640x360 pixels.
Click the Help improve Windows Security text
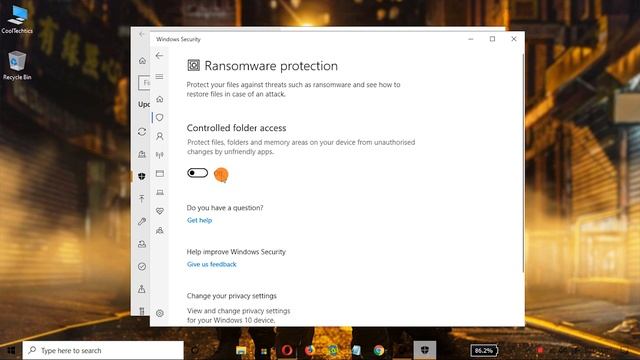[236, 252]
